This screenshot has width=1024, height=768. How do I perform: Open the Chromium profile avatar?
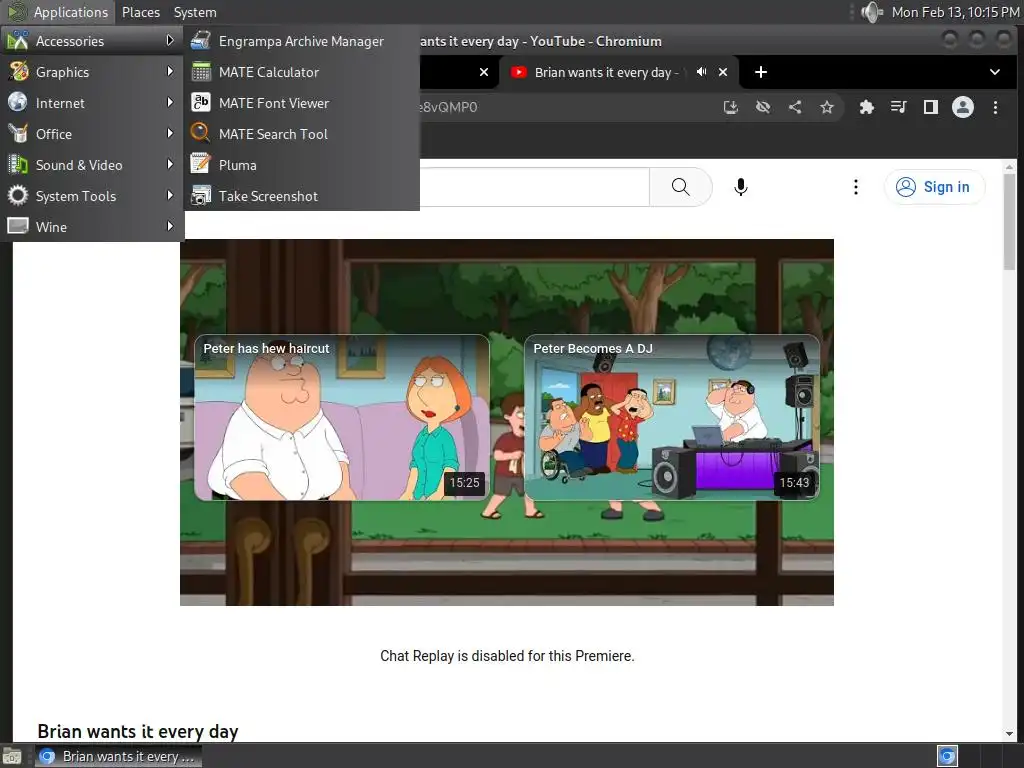963,107
